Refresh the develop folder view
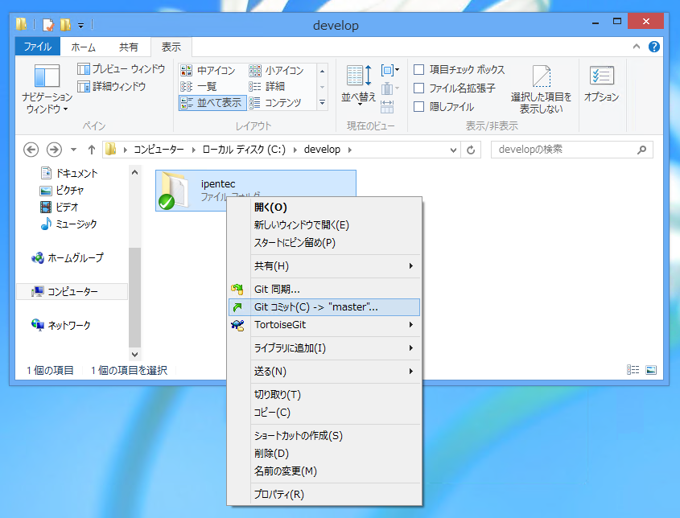 point(471,150)
